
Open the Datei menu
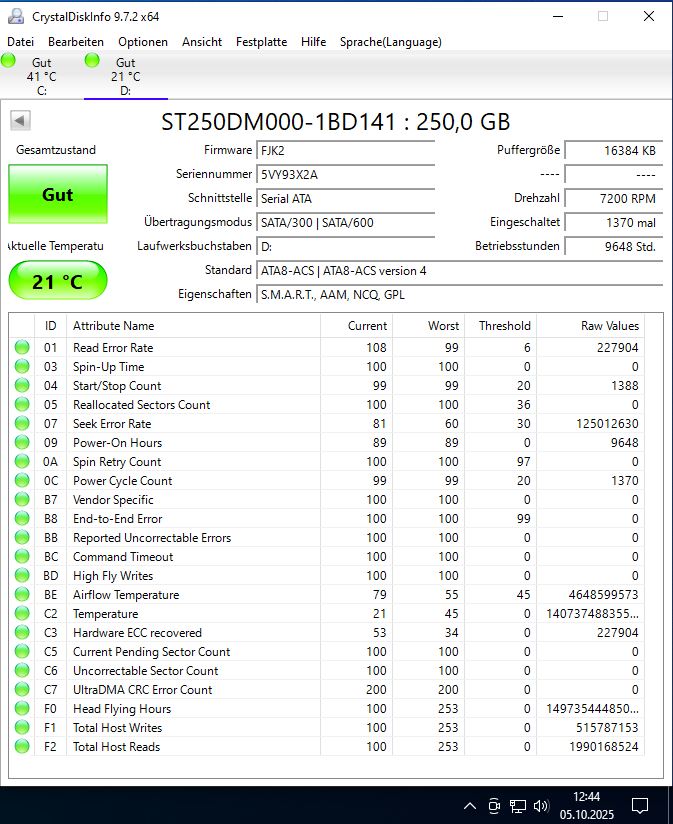pyautogui.click(x=20, y=42)
